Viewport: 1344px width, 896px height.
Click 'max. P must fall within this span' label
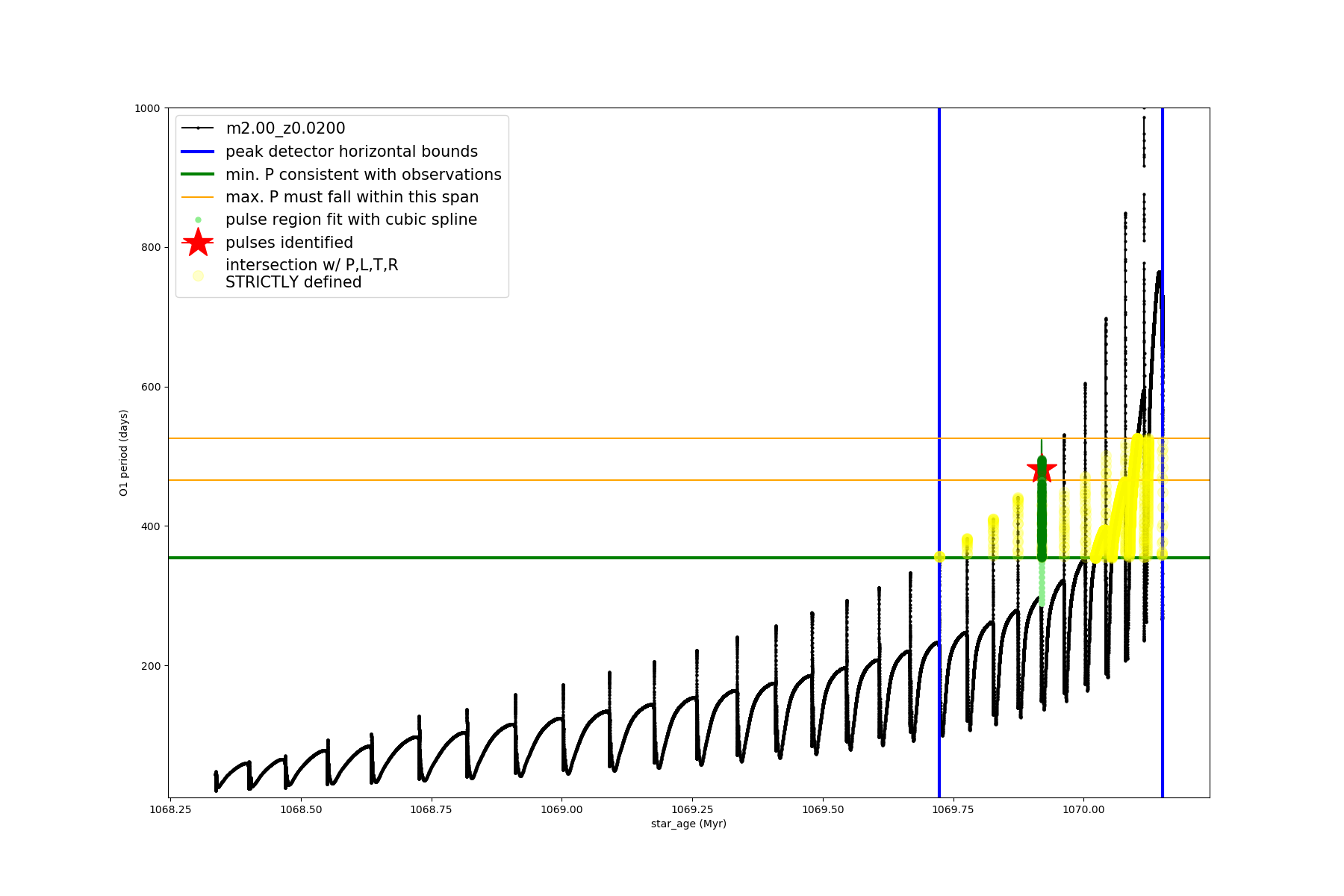[x=352, y=197]
